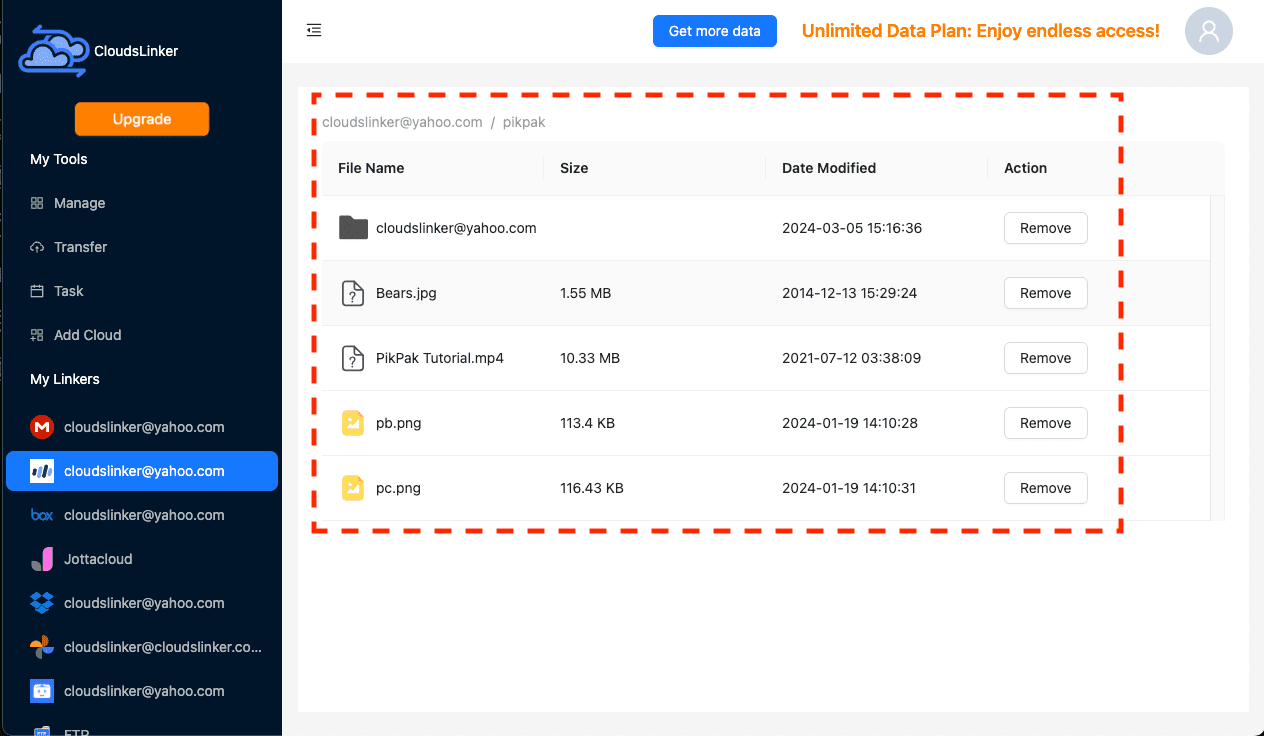Go to the Task page

point(141,291)
